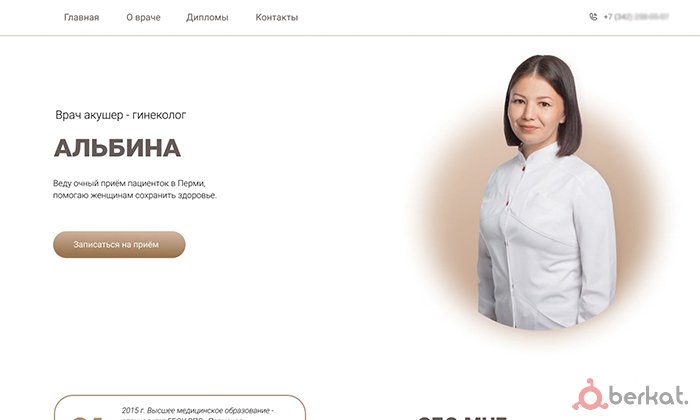Click the Записаться на приём button
700x420 pixels.
119,244
